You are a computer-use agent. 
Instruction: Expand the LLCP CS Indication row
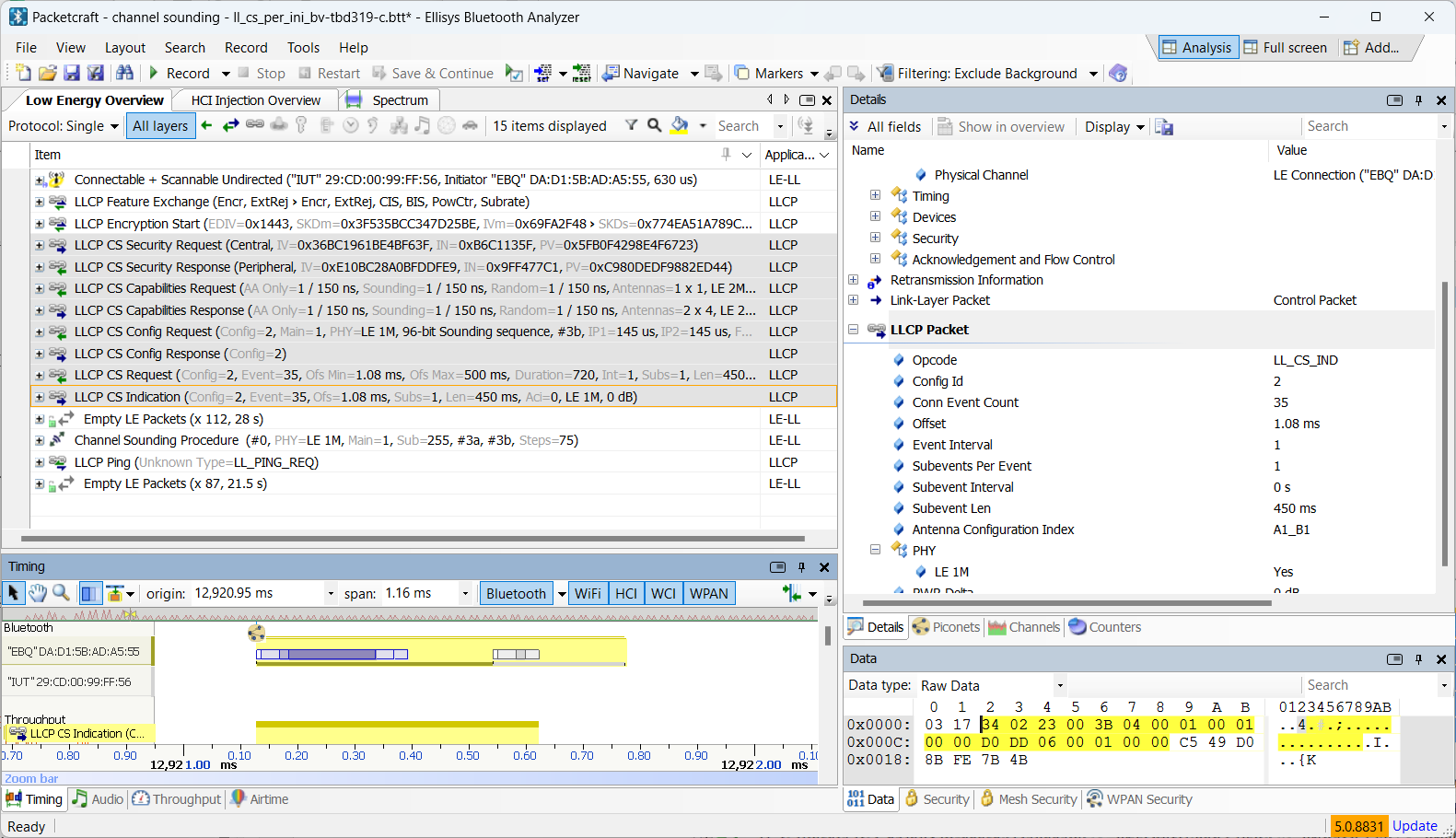[x=40, y=398]
